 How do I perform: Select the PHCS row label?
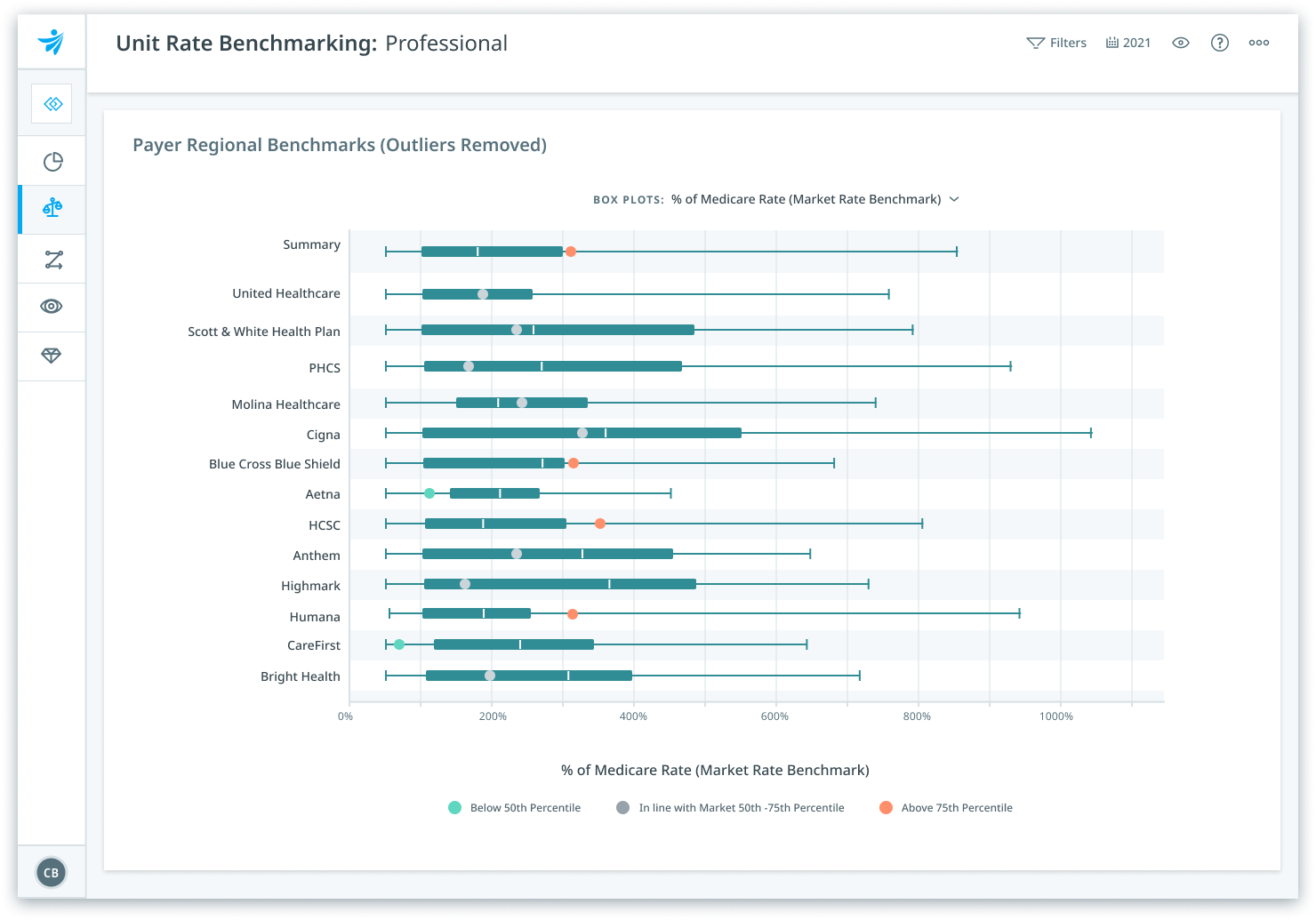pyautogui.click(x=325, y=368)
